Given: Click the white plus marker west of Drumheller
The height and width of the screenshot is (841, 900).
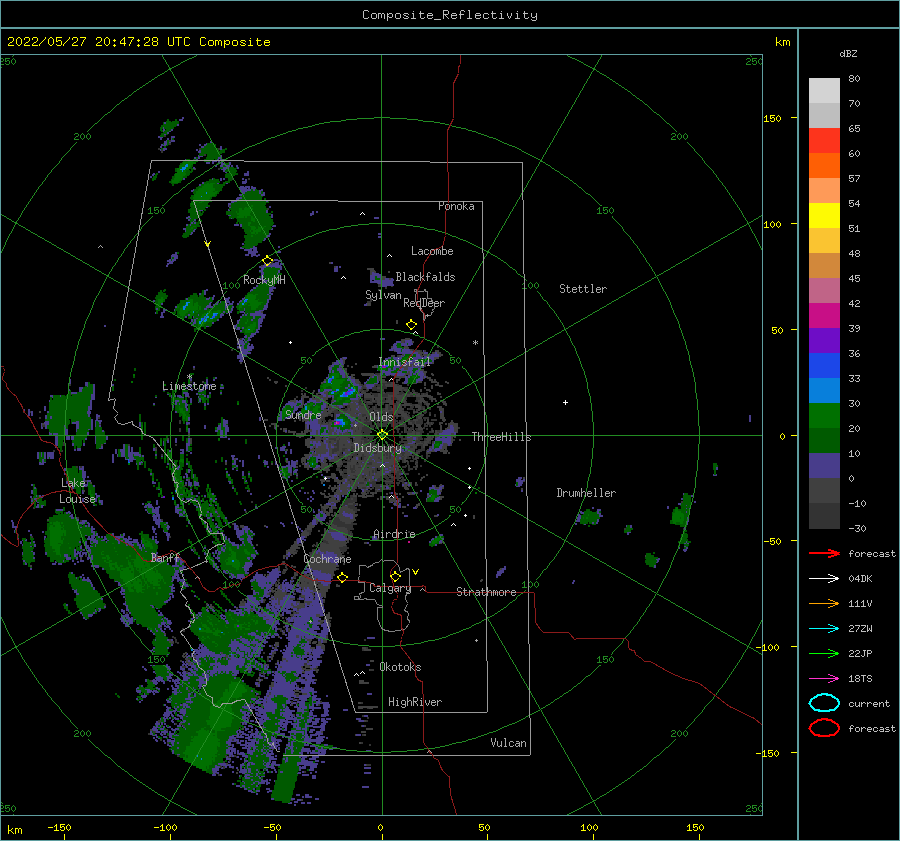Looking at the screenshot, I should pos(565,402).
